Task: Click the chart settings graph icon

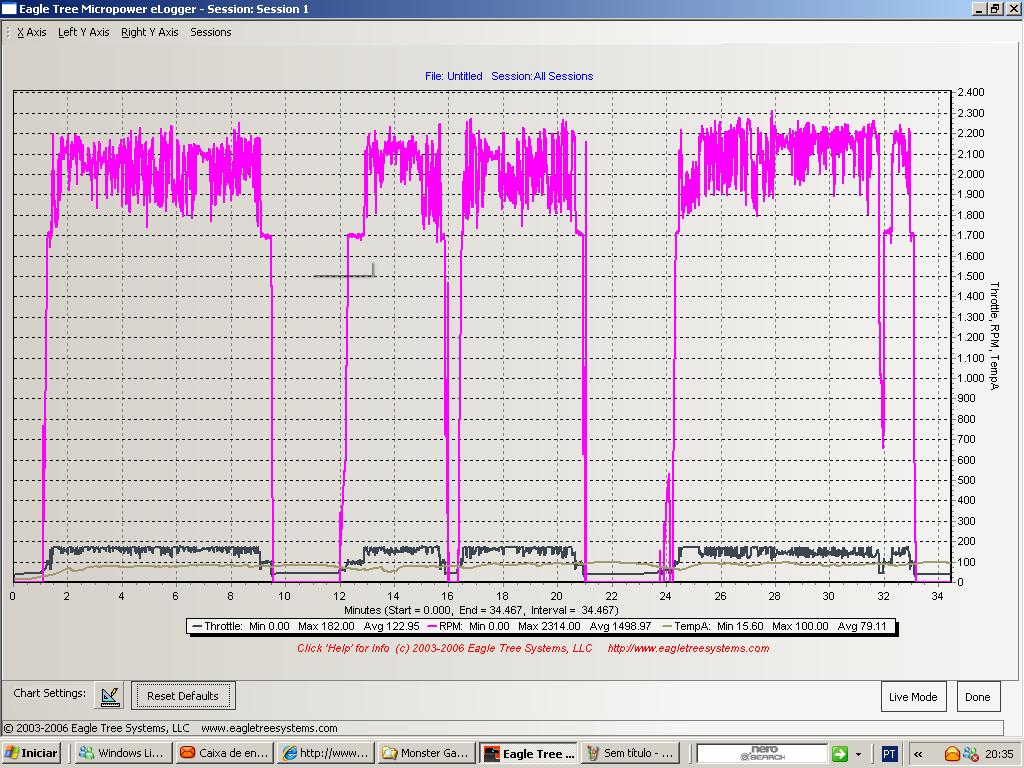Action: [109, 695]
